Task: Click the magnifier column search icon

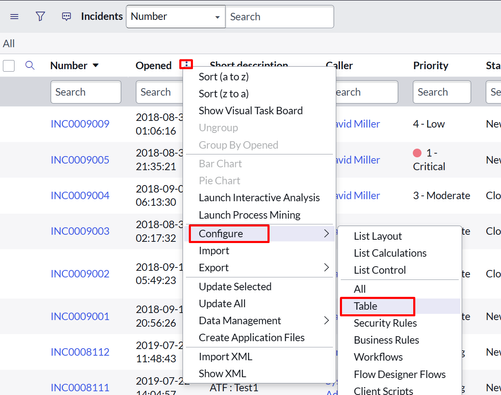Action: point(30,65)
